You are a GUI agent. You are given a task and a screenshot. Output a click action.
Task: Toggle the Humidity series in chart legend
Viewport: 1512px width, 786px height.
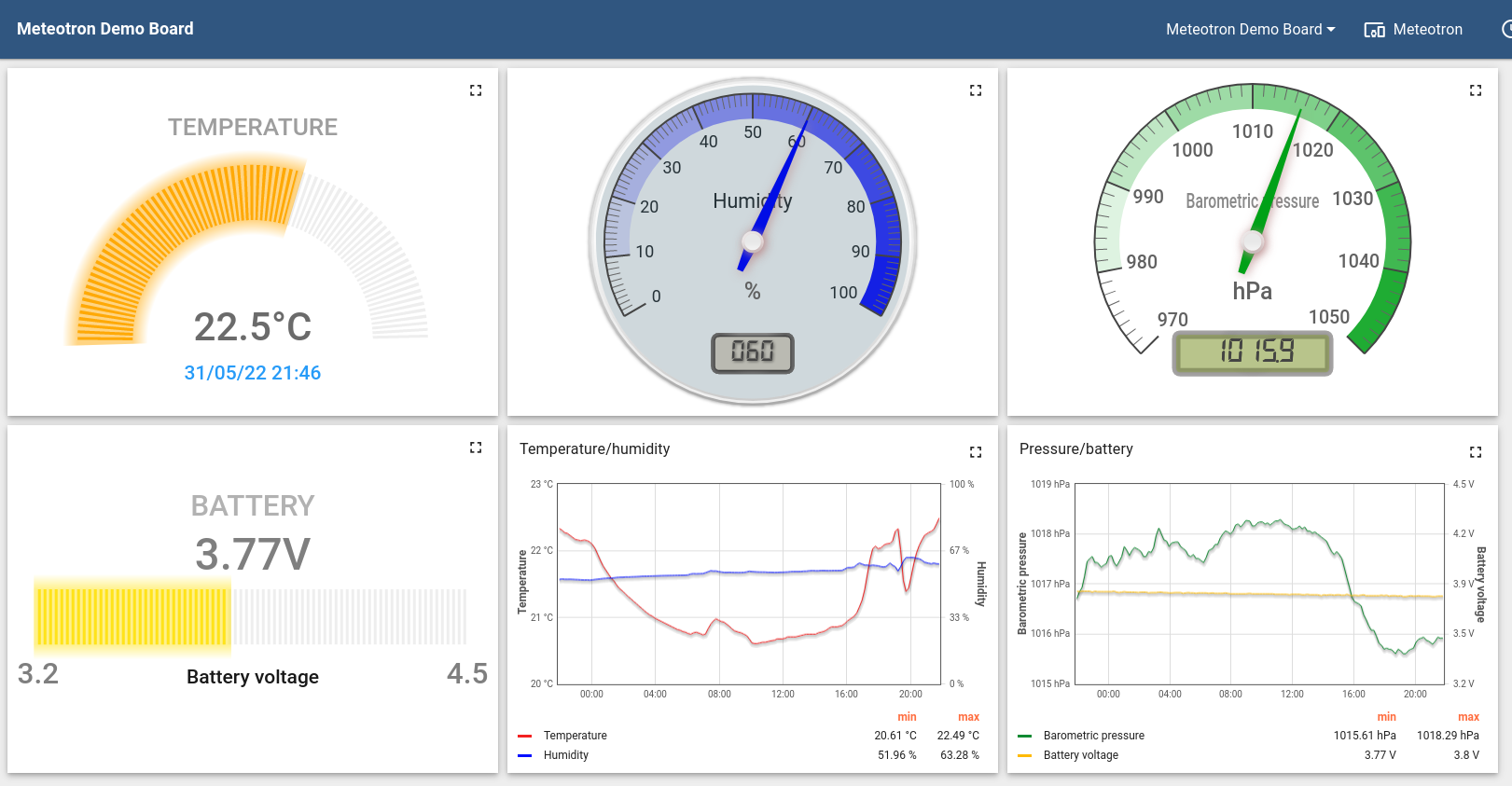point(565,755)
